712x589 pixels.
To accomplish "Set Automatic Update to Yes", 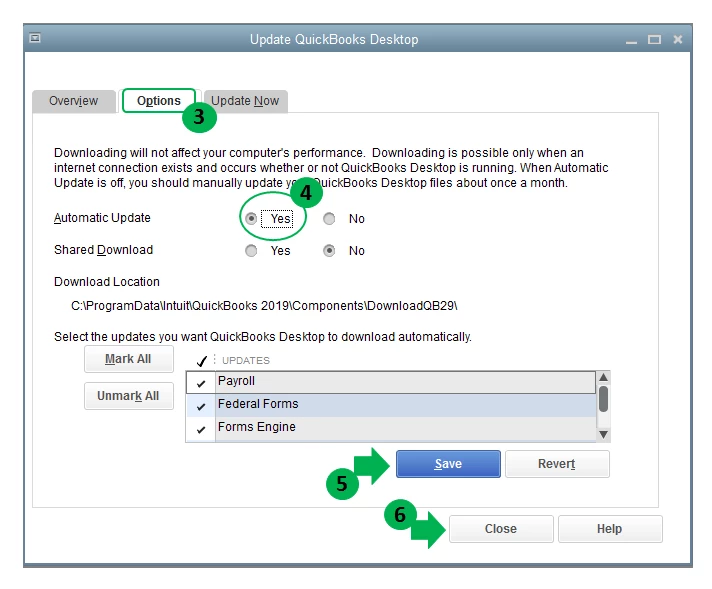I will pyautogui.click(x=251, y=219).
